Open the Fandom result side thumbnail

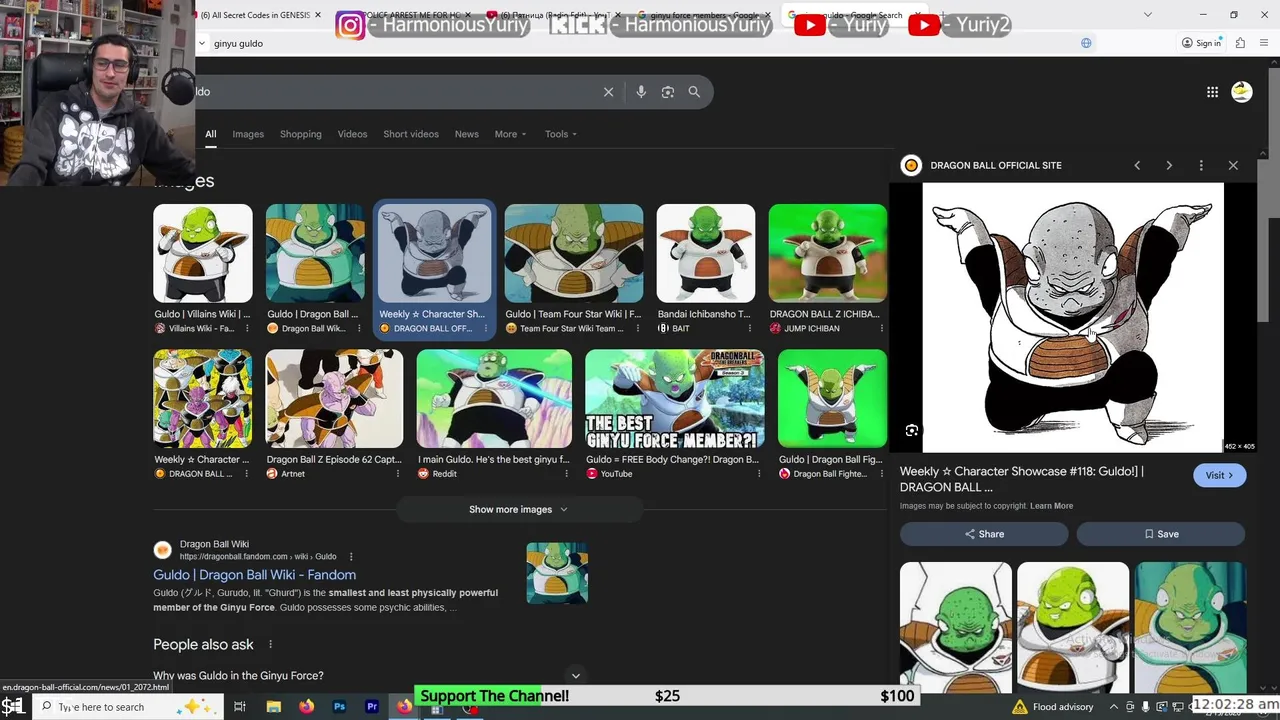[x=557, y=573]
